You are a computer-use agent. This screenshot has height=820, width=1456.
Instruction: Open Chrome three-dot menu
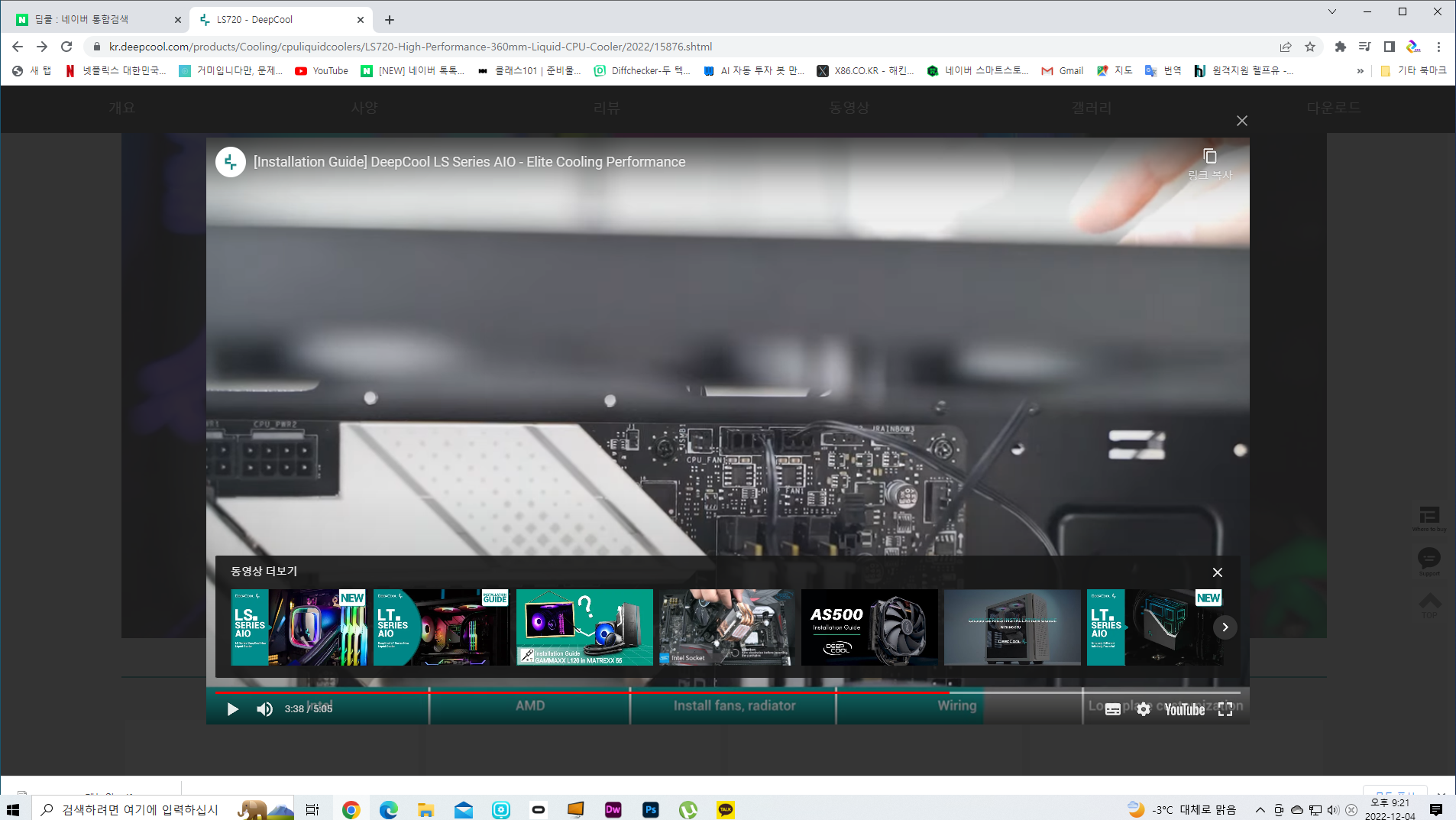(x=1438, y=47)
